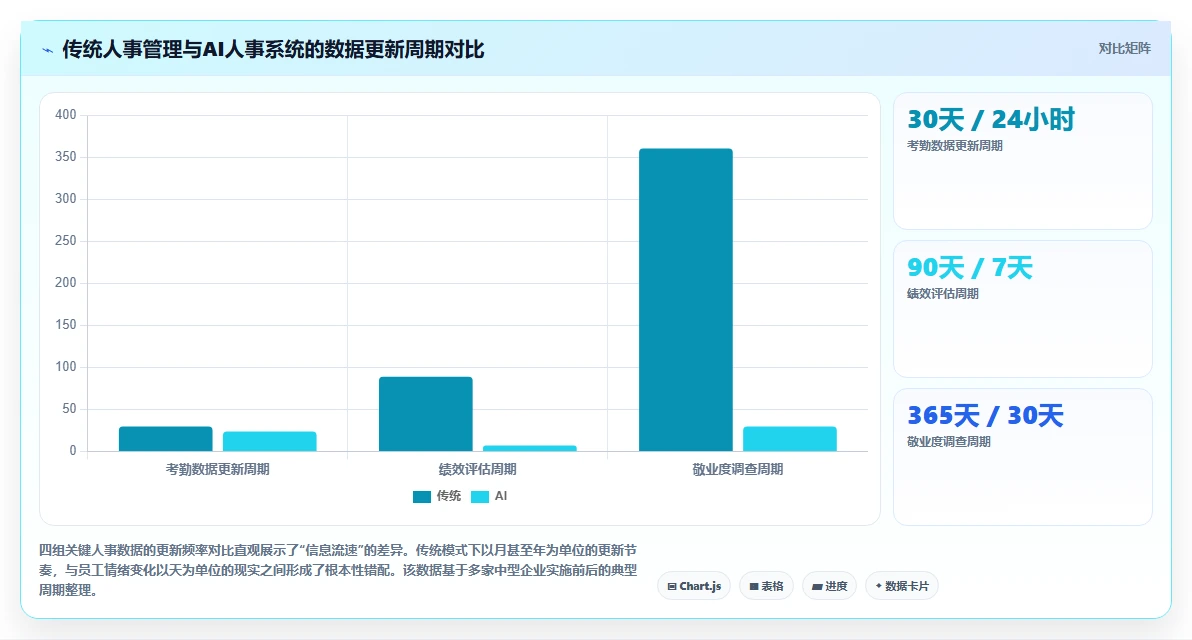Click the 30天 / 24小时 card value
The height and width of the screenshot is (640, 1192).
coord(991,119)
